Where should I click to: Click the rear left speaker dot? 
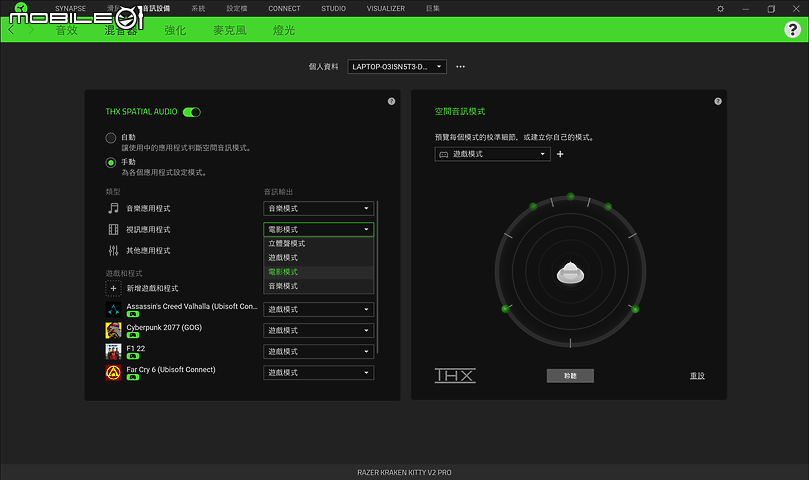click(x=506, y=309)
